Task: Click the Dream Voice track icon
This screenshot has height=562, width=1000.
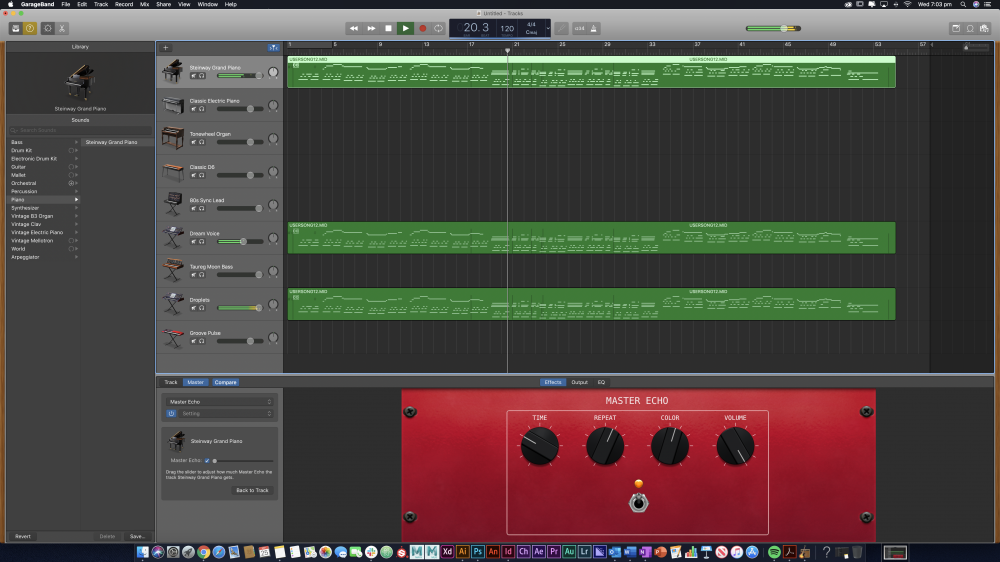Action: (x=172, y=237)
